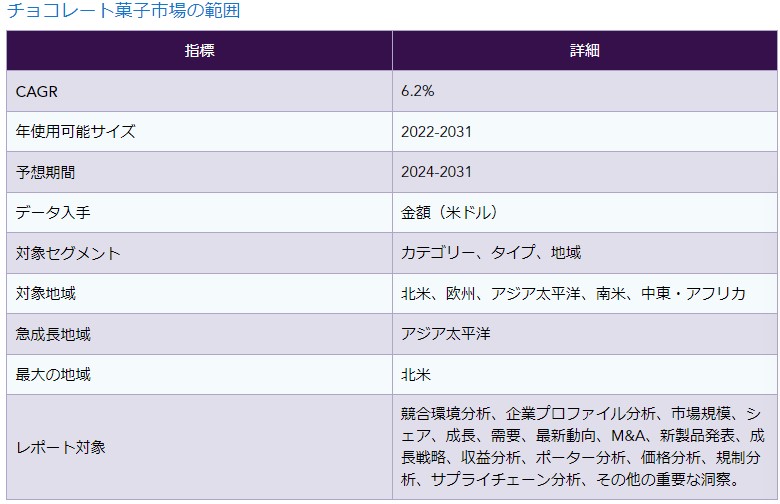Click the レポート対象 label

coord(60,447)
